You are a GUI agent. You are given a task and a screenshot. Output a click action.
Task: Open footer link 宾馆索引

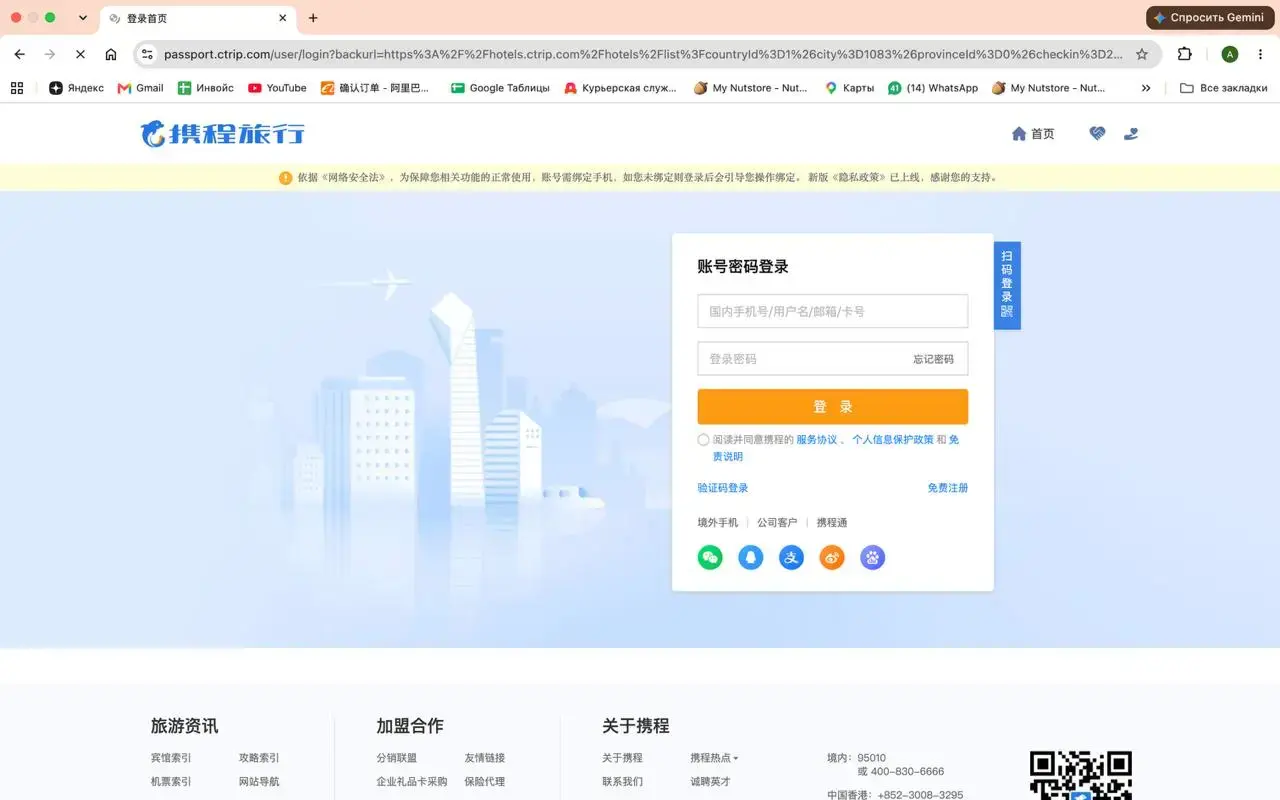pyautogui.click(x=171, y=758)
